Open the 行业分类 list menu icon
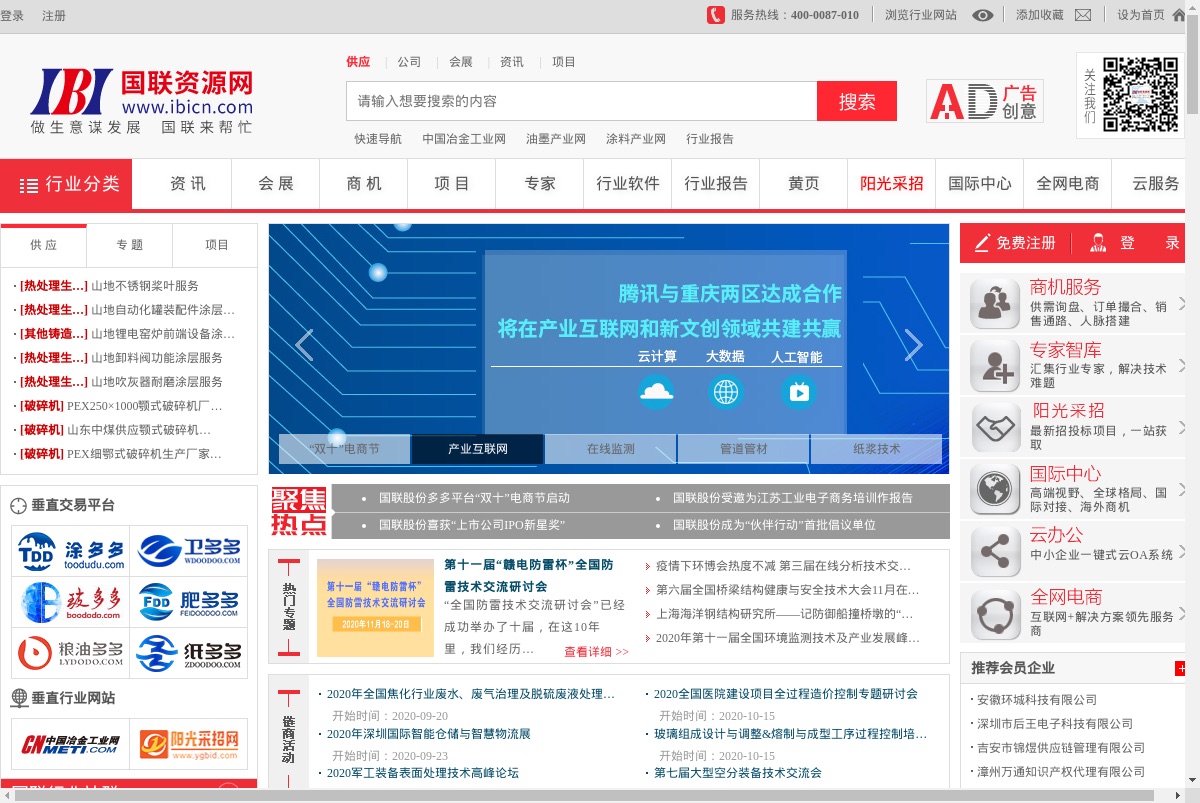Image resolution: width=1200 pixels, height=803 pixels. pyautogui.click(x=28, y=185)
